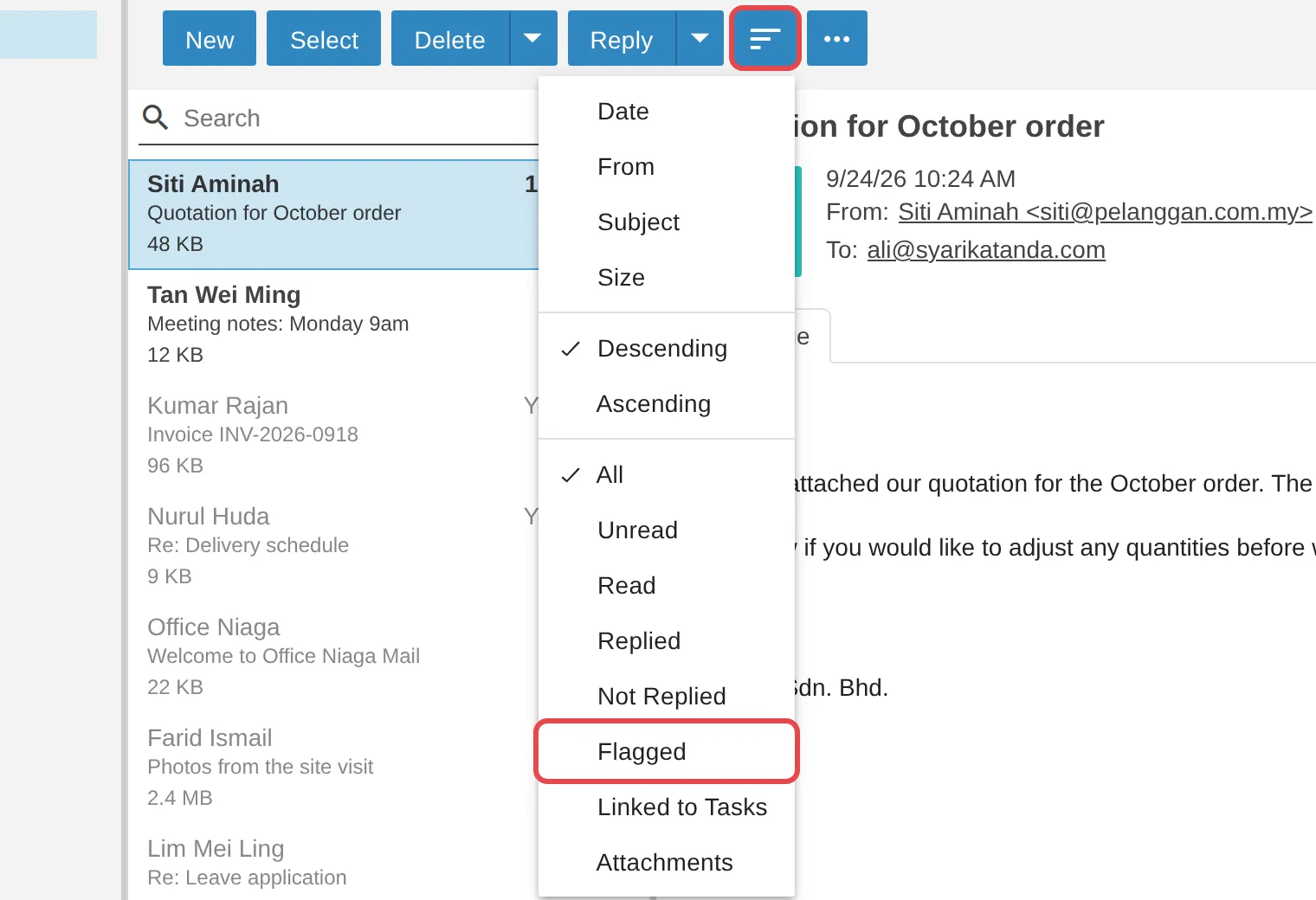Click the New message button

coord(210,38)
